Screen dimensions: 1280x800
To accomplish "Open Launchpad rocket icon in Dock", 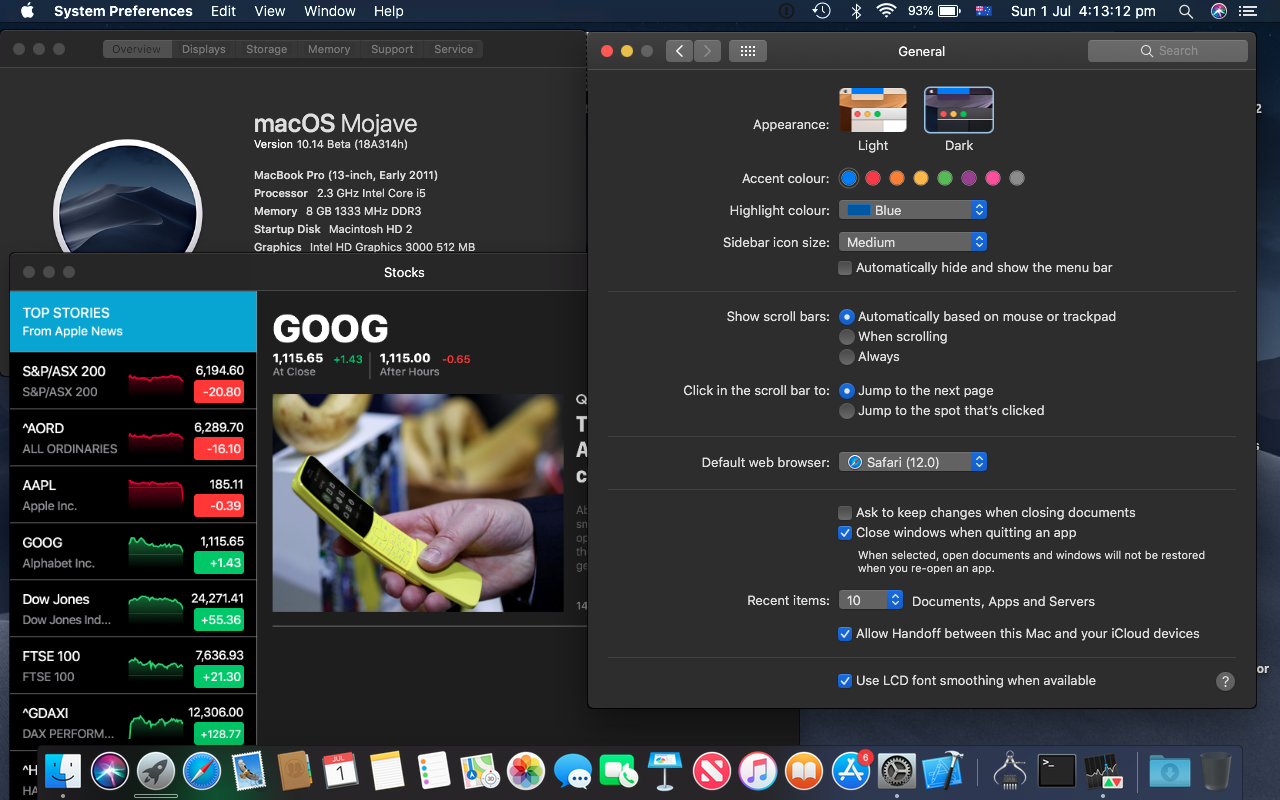I will (156, 771).
